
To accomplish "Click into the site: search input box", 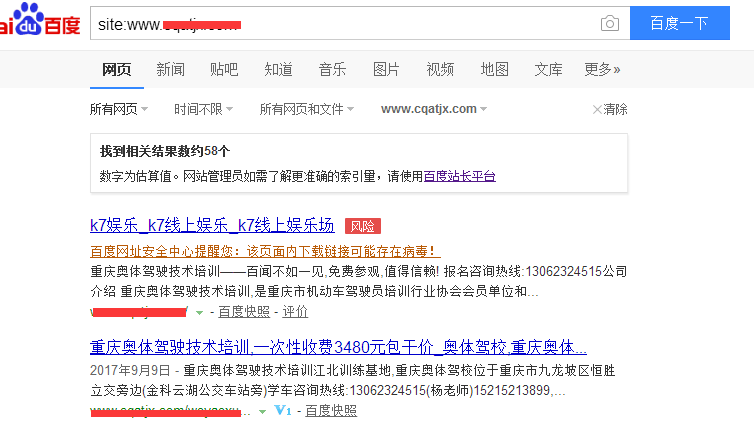I will point(340,24).
